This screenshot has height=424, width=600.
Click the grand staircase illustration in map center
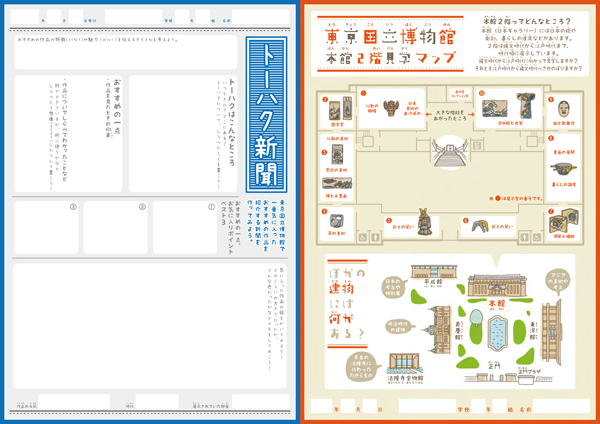(450, 153)
